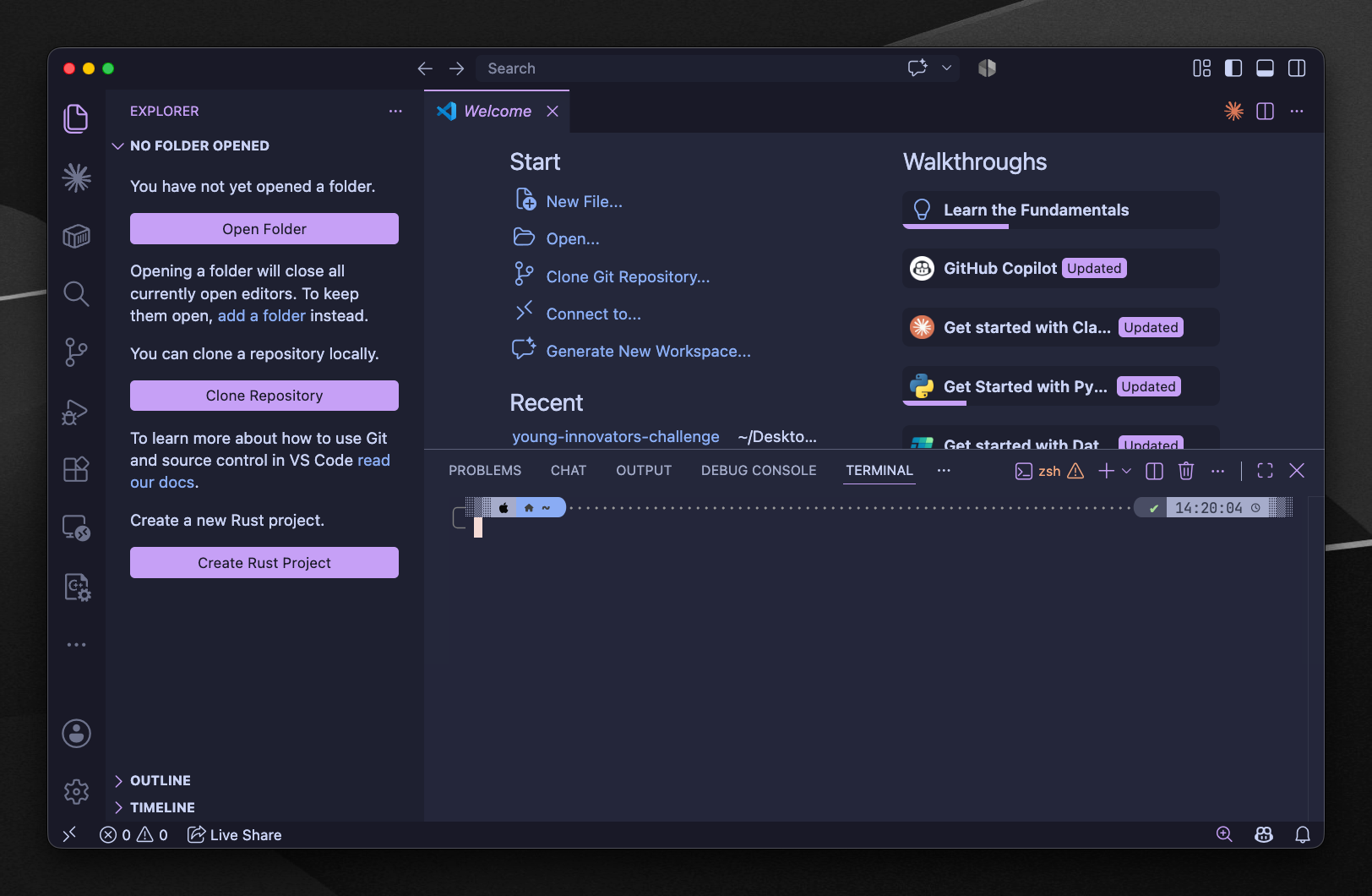
Task: Open Explorer views and more actions ellipsis
Action: point(395,112)
